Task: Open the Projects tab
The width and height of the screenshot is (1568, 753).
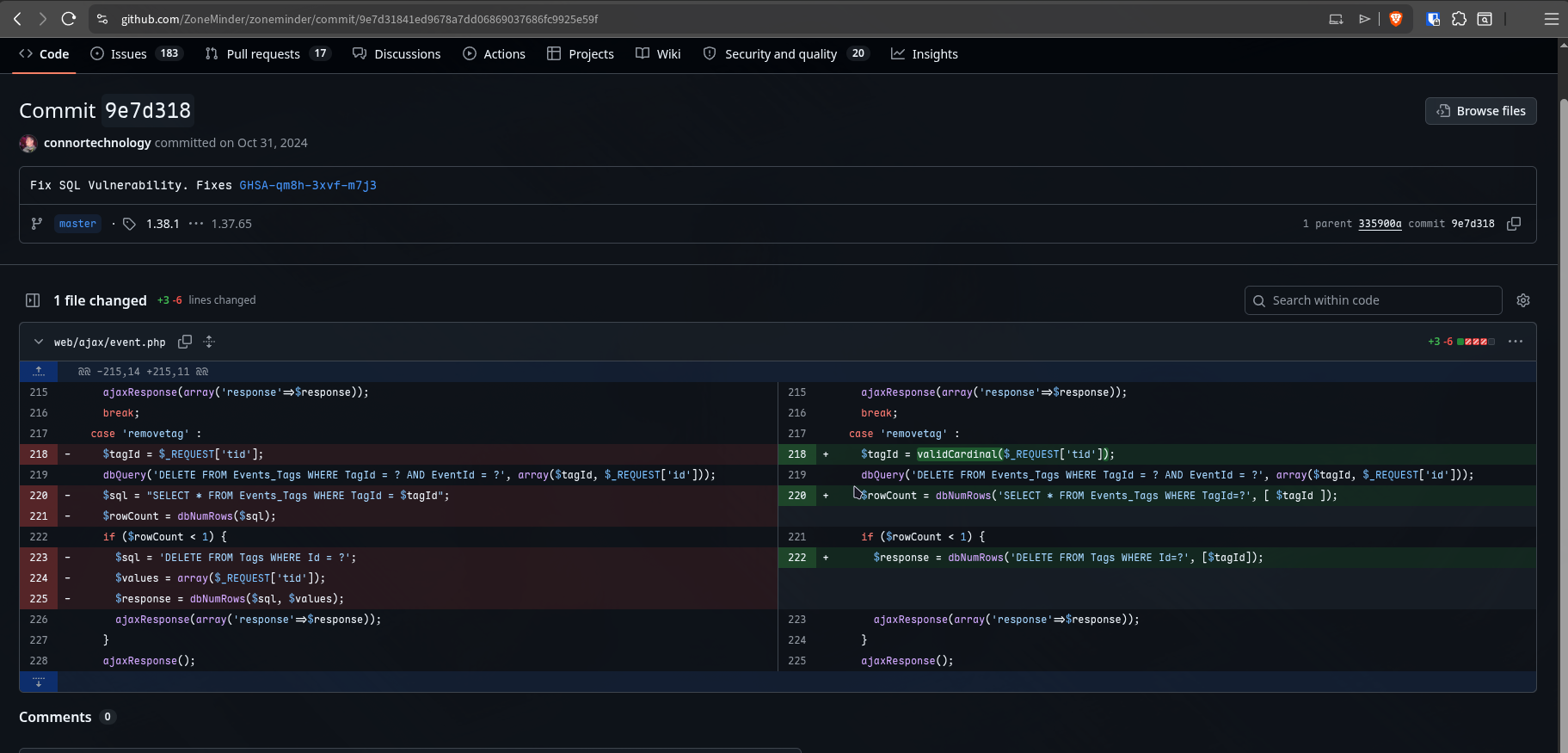Action: click(581, 54)
